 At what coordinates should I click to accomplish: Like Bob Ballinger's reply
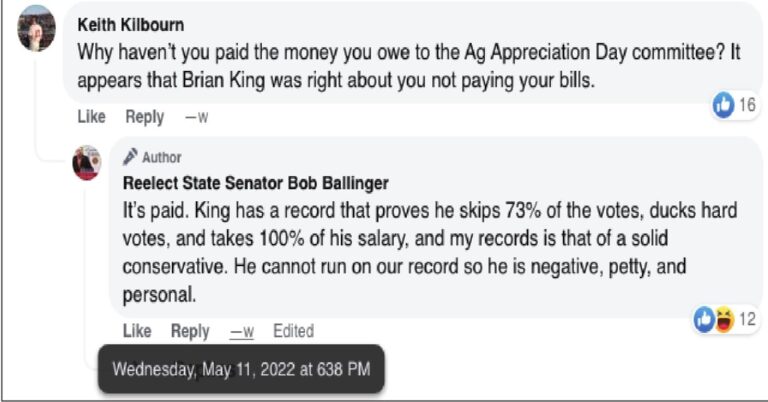pos(137,331)
